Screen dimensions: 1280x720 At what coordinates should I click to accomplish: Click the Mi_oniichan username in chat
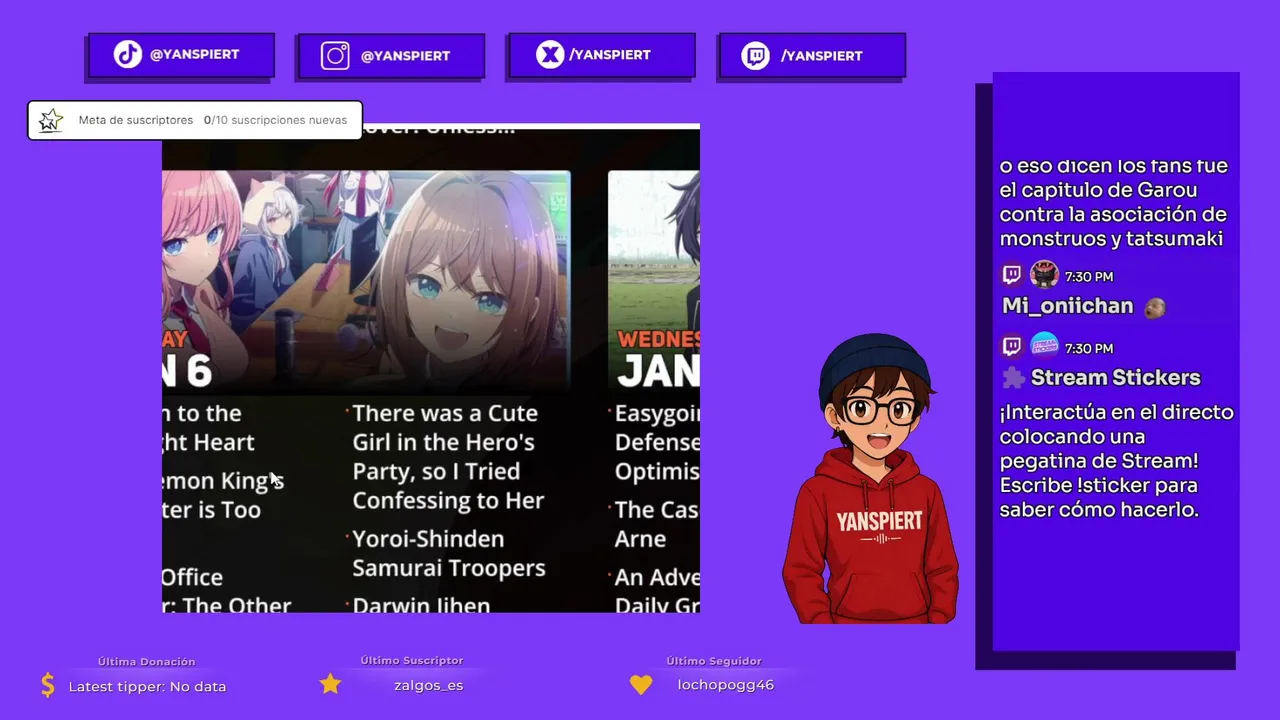pos(1067,306)
